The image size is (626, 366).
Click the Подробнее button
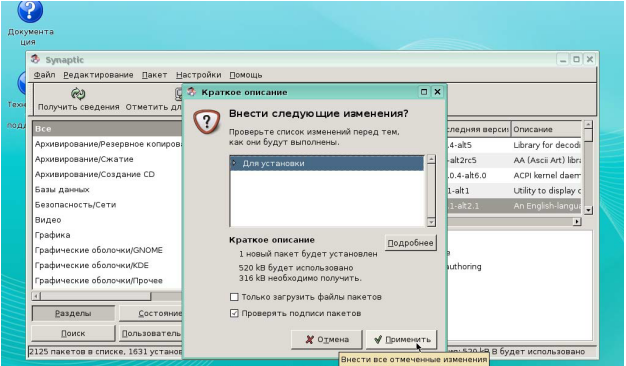[410, 243]
